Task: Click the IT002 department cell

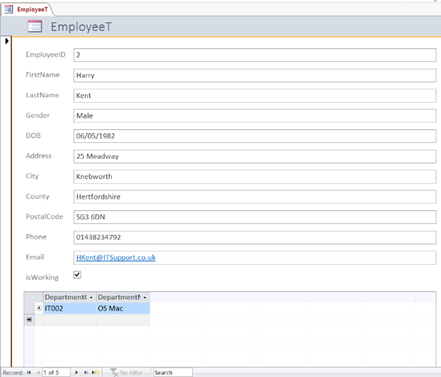Action: click(70, 308)
